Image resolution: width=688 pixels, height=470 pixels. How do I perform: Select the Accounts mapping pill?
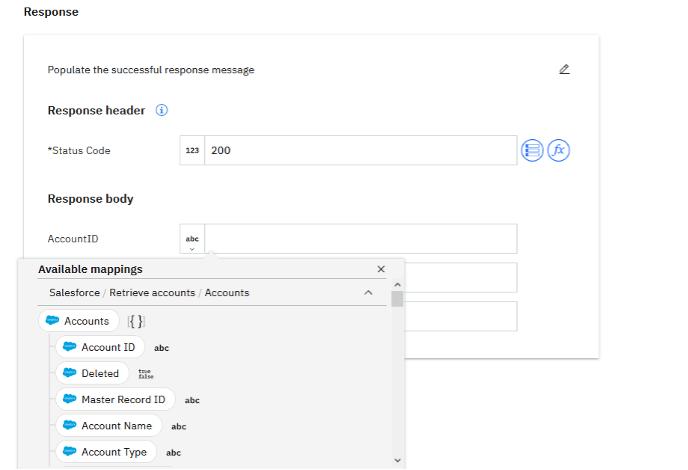(x=78, y=321)
